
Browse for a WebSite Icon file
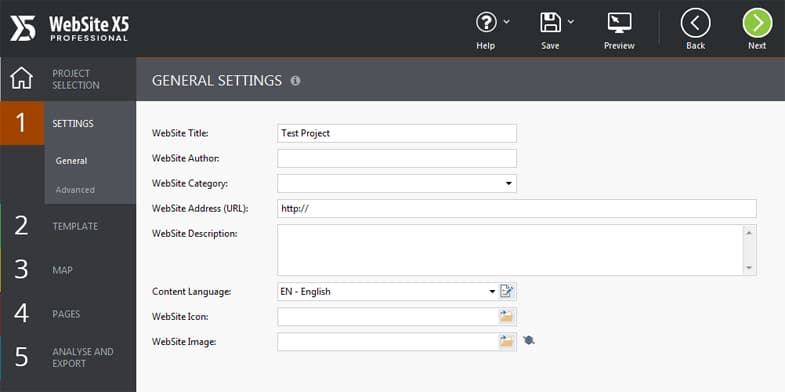click(507, 316)
